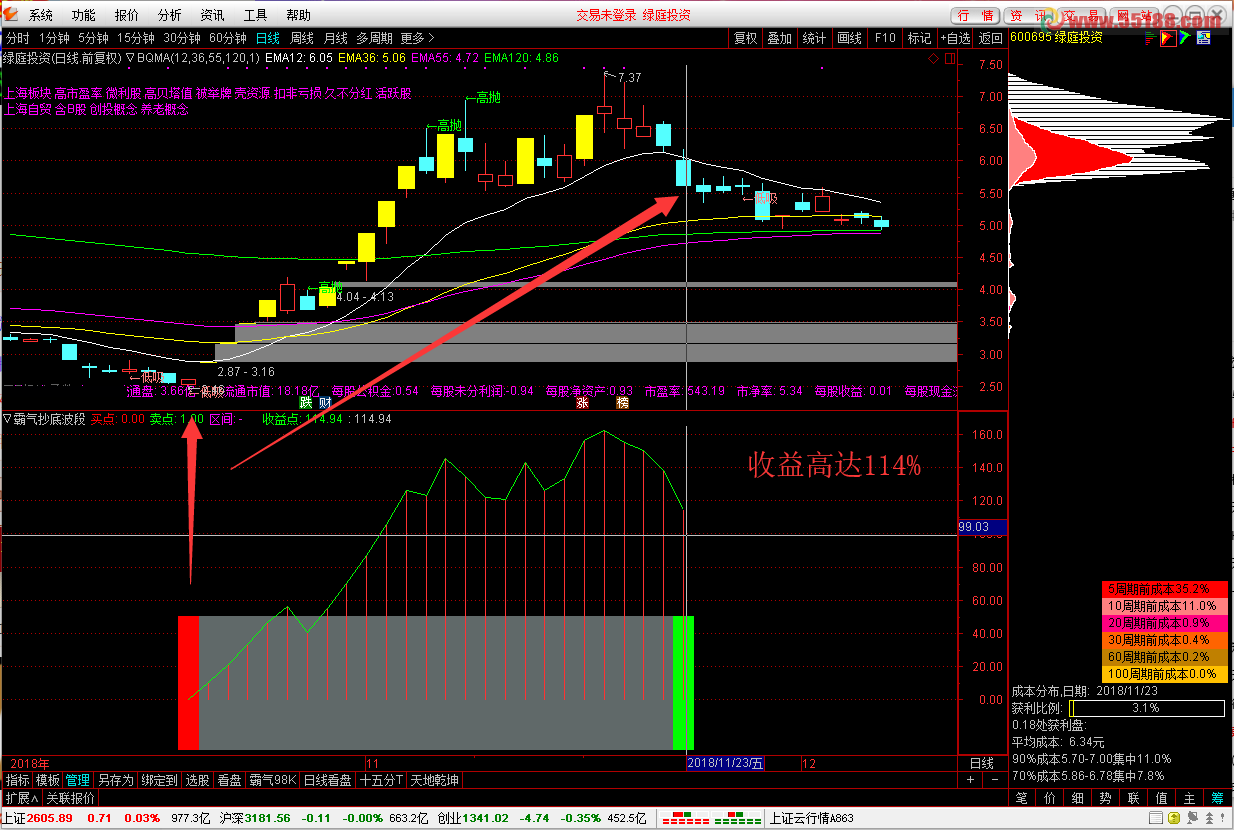Open the 分析 menu

tap(170, 15)
